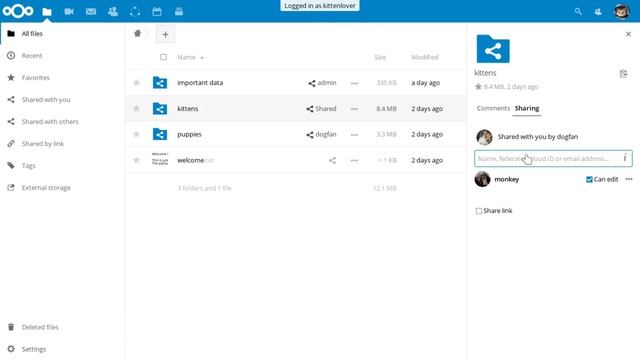The image size is (640, 360).
Task: Open share options menu for monkey
Action: pyautogui.click(x=629, y=179)
